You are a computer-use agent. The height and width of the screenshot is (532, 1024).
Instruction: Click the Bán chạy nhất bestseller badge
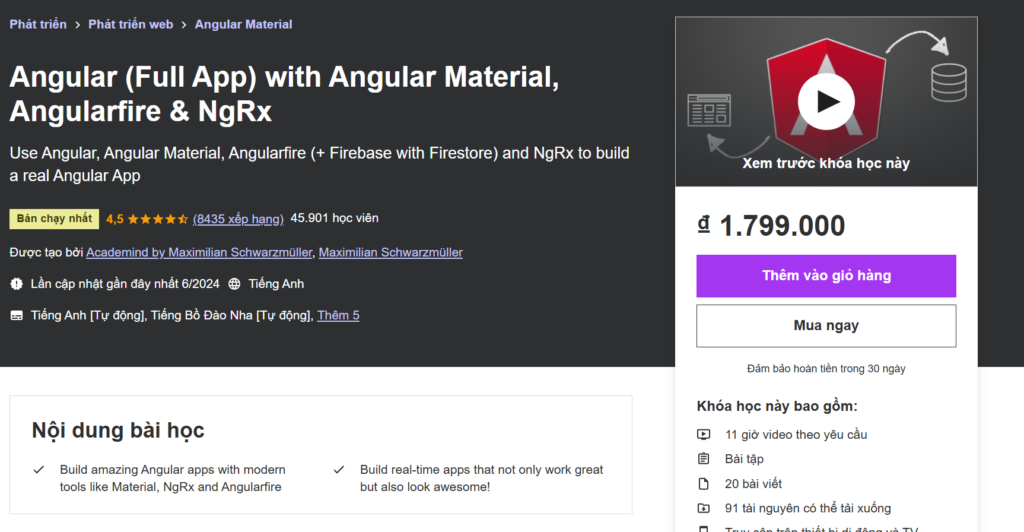pyautogui.click(x=54, y=219)
